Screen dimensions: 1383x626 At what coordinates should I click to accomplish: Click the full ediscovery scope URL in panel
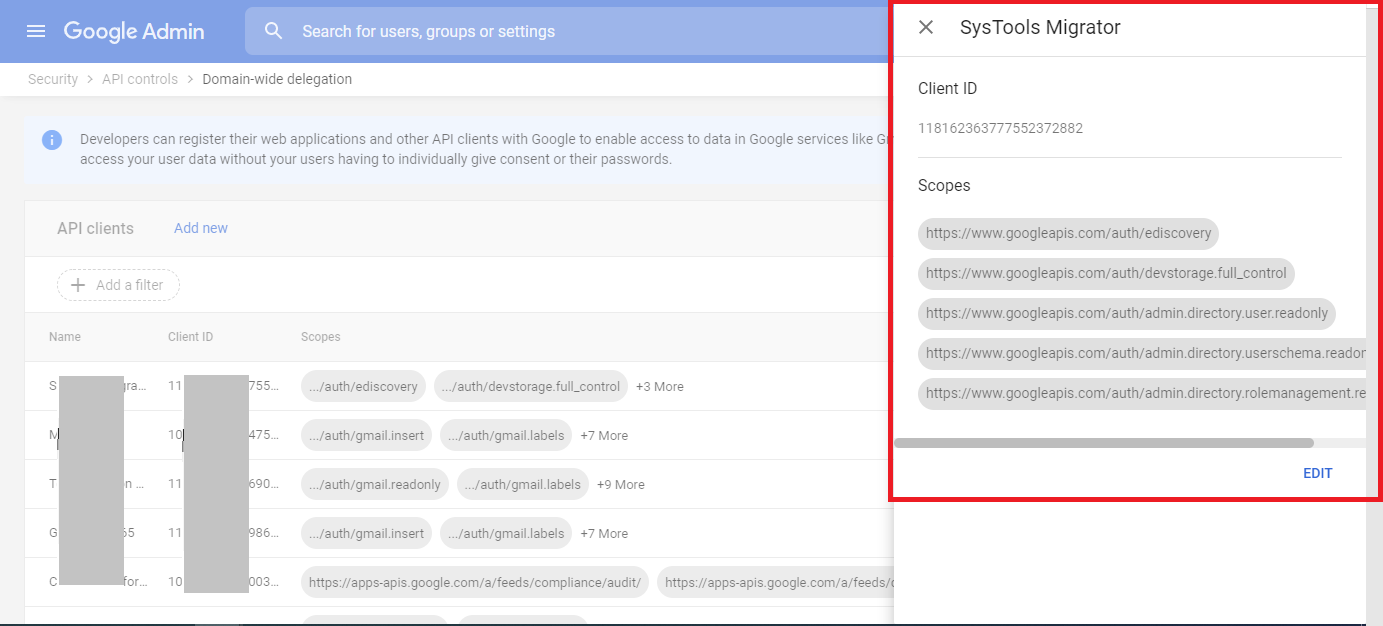point(1068,233)
